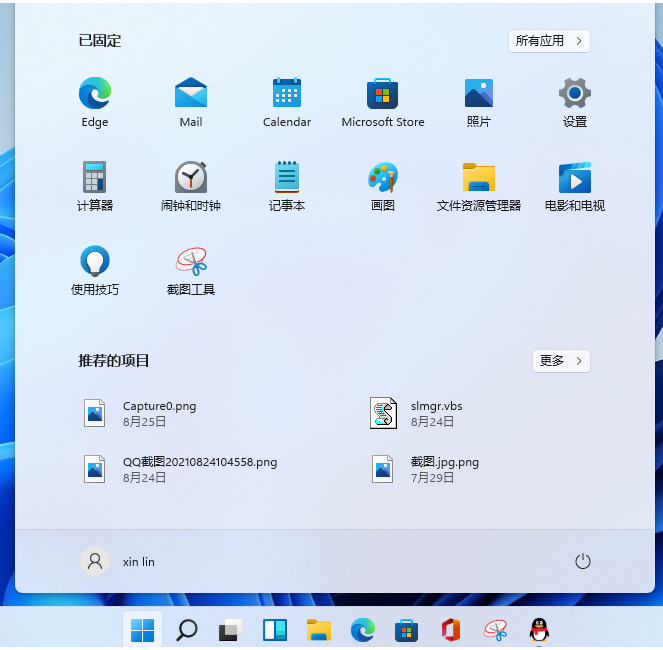Open QQ penguin on taskbar
Viewport: 663px width, 650px height.
pos(539,630)
